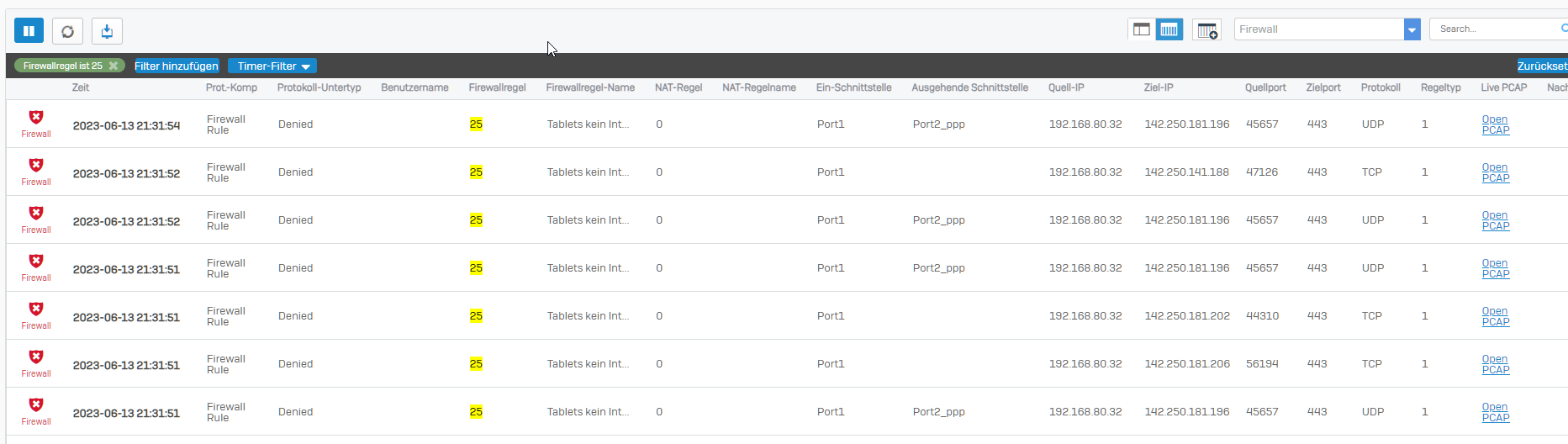The width and height of the screenshot is (1568, 444).
Task: Click the refresh log icon
Action: 67,31
